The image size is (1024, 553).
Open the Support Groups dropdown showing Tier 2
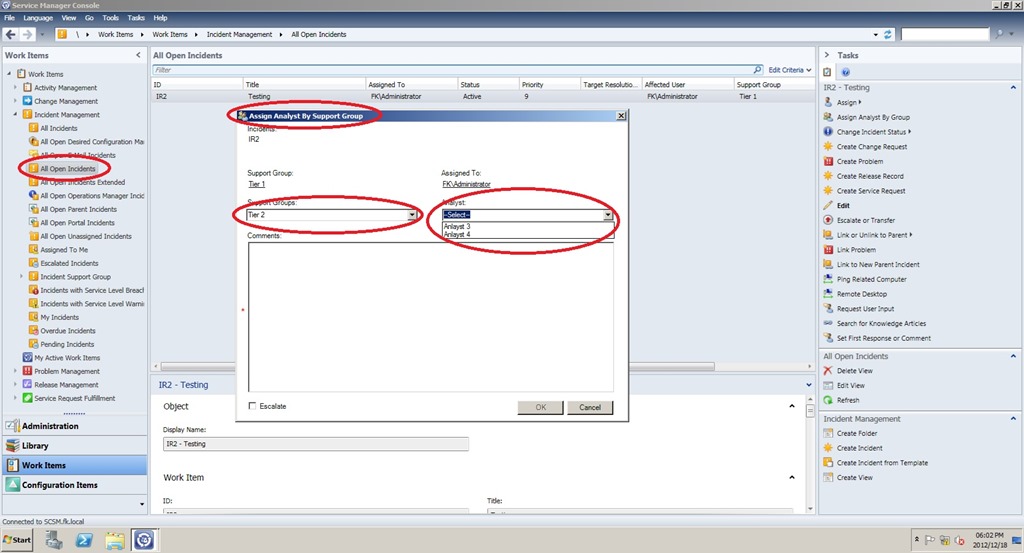pyautogui.click(x=412, y=215)
